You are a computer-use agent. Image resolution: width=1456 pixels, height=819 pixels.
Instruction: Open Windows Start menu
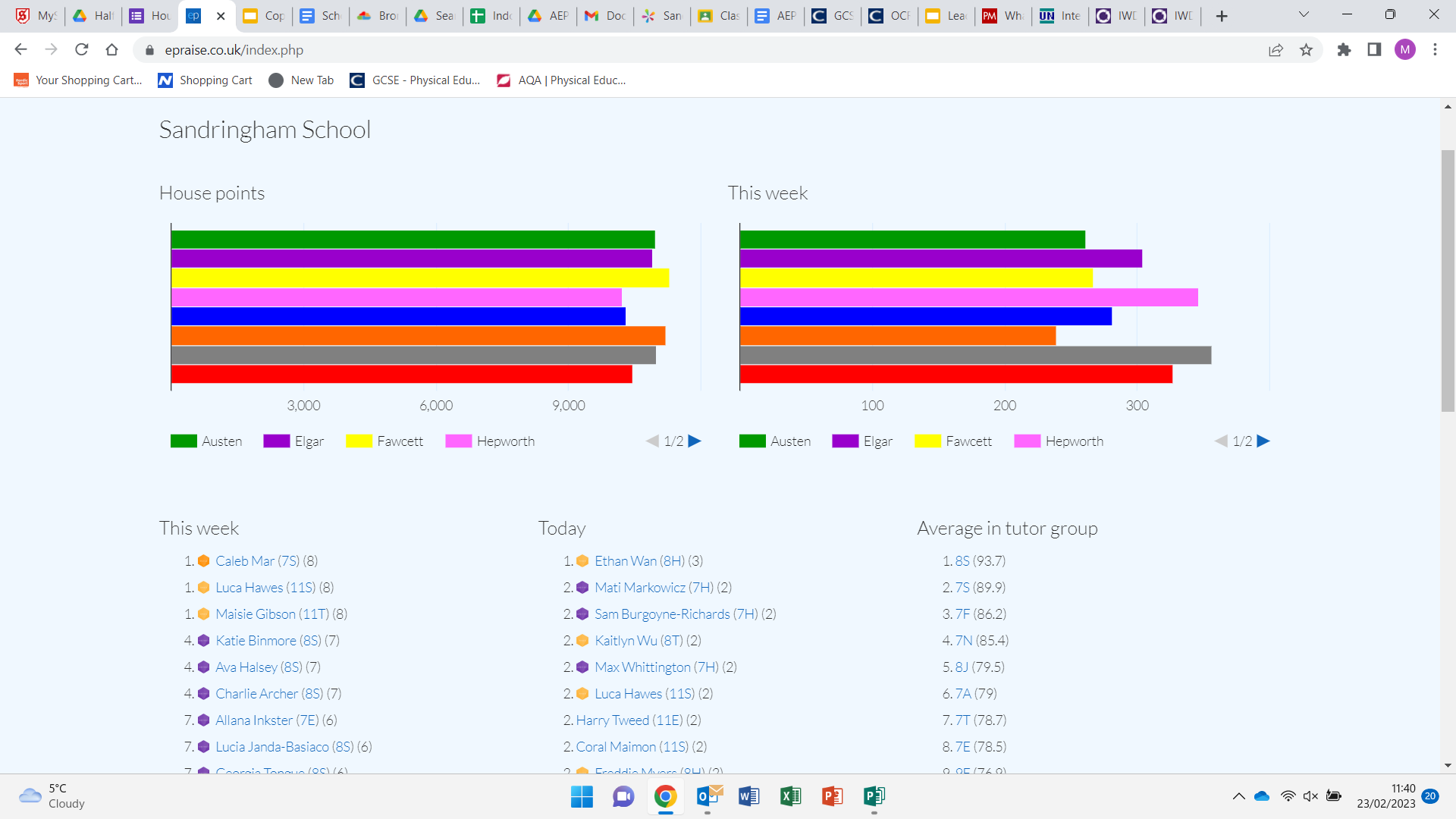[x=582, y=796]
